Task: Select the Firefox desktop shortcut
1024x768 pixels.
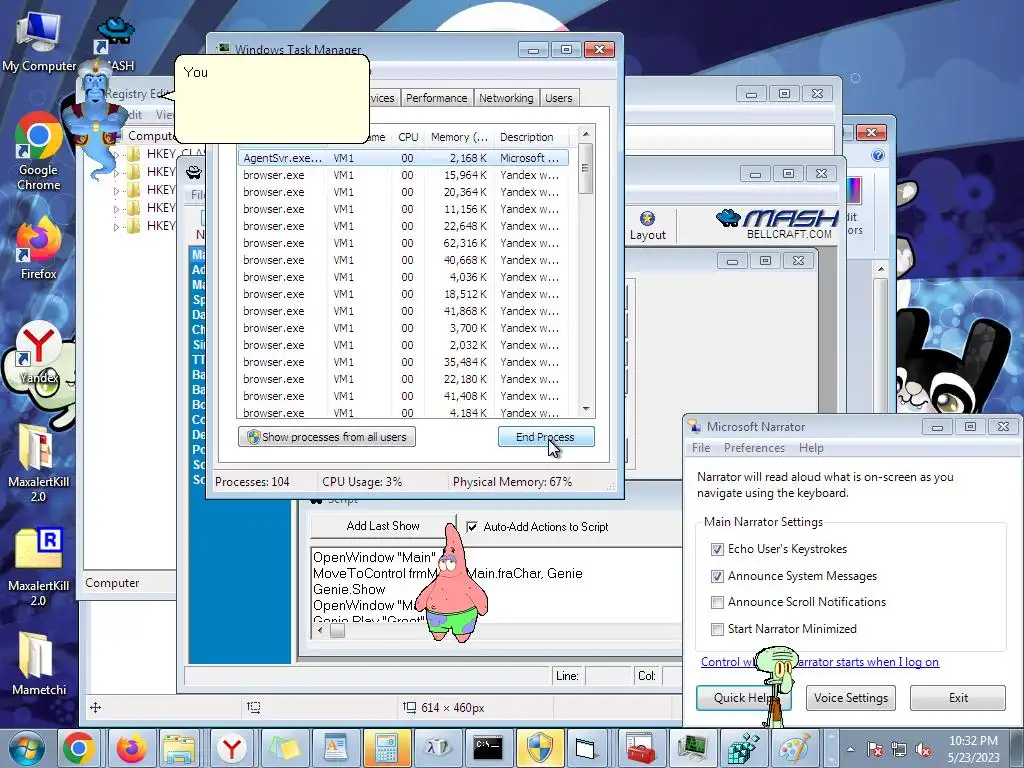Action: point(39,249)
